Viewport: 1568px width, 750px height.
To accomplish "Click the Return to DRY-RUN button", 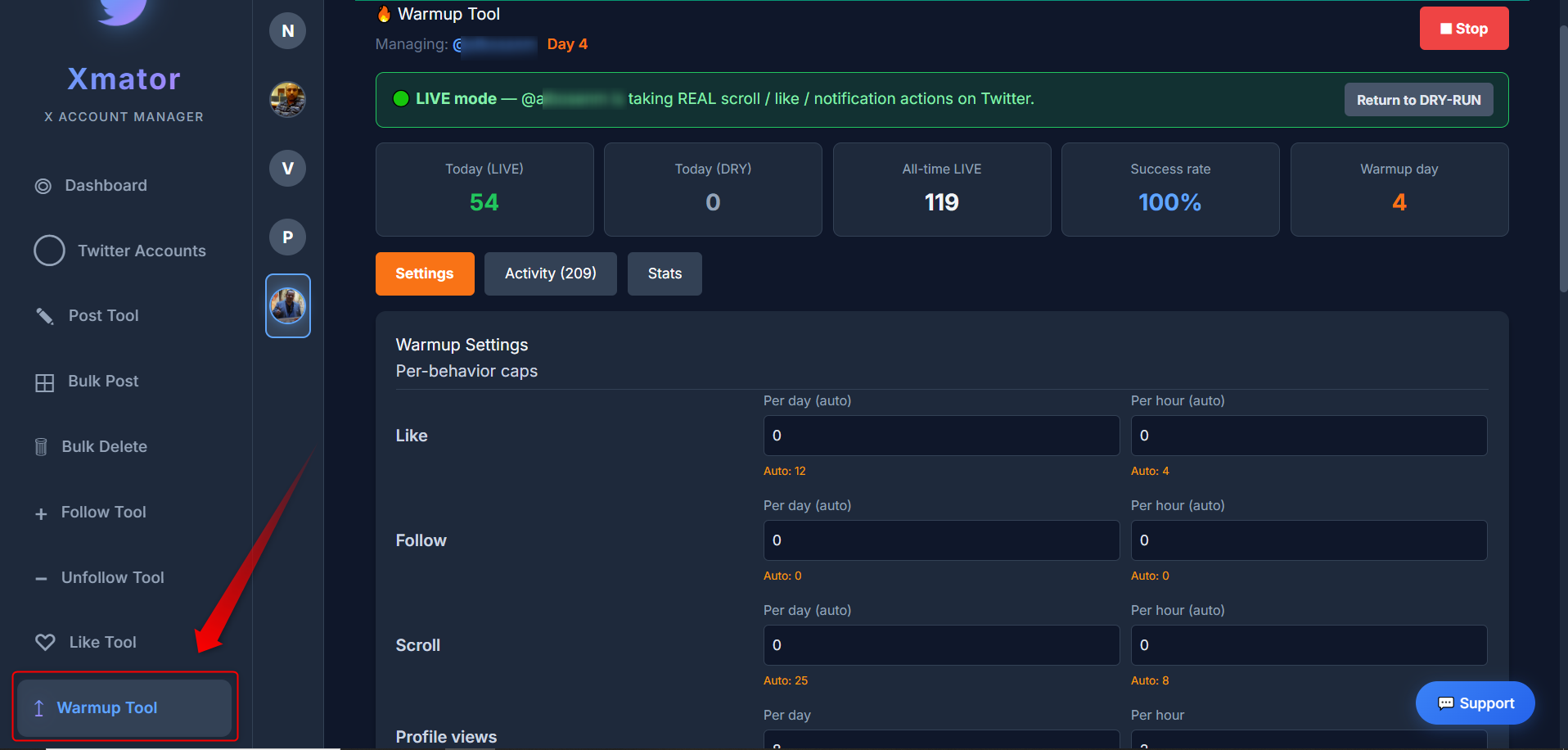I will tap(1419, 100).
